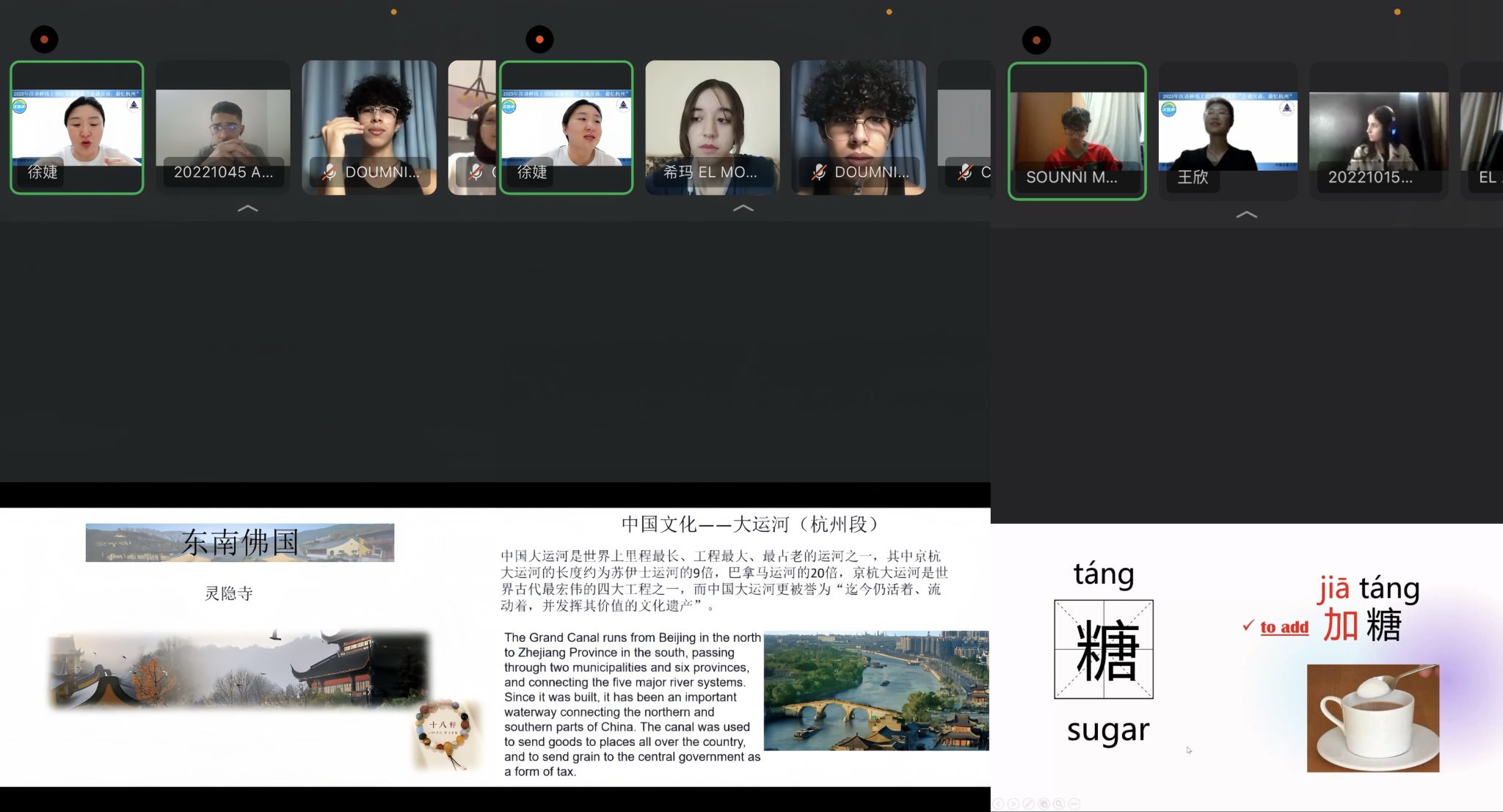This screenshot has width=1503, height=812.
Task: Advance to next slide in slideshow toolbar
Action: pyautogui.click(x=1013, y=804)
